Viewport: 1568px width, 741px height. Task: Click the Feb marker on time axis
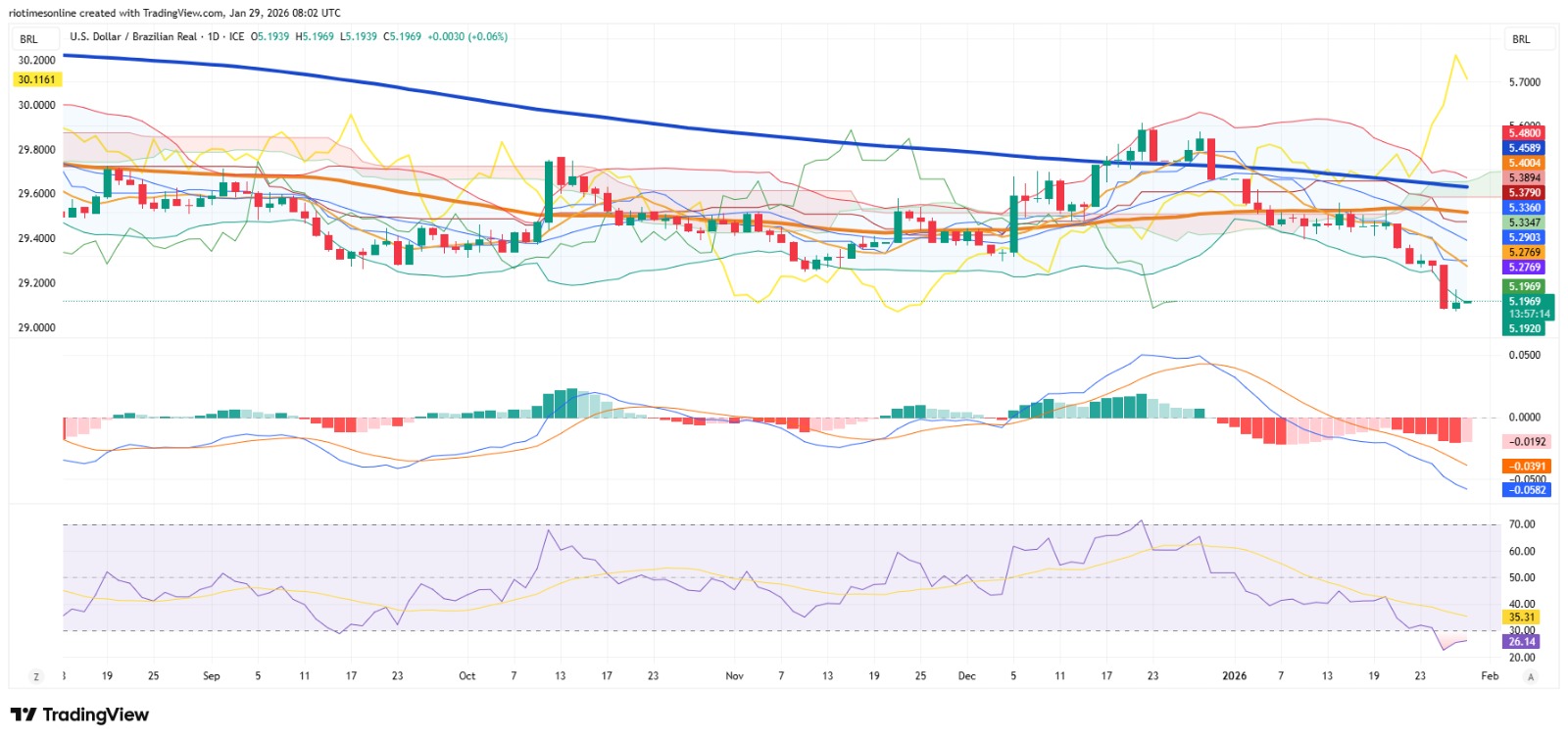coord(1490,676)
